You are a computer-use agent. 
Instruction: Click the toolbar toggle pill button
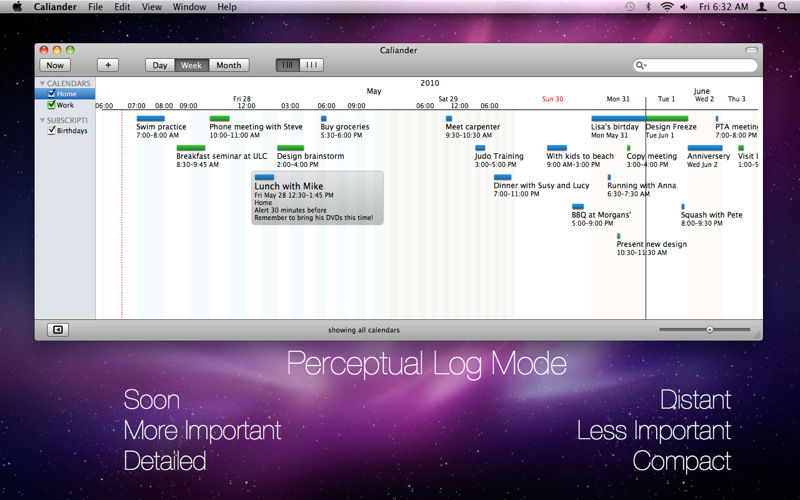751,50
